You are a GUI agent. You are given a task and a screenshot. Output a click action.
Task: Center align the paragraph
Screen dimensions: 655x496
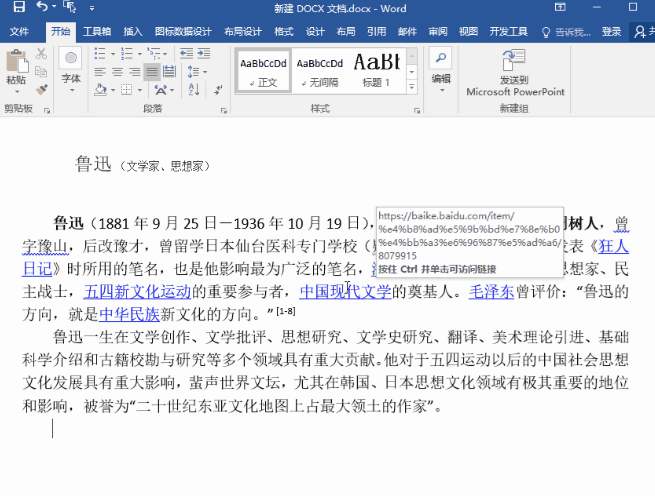pos(117,72)
